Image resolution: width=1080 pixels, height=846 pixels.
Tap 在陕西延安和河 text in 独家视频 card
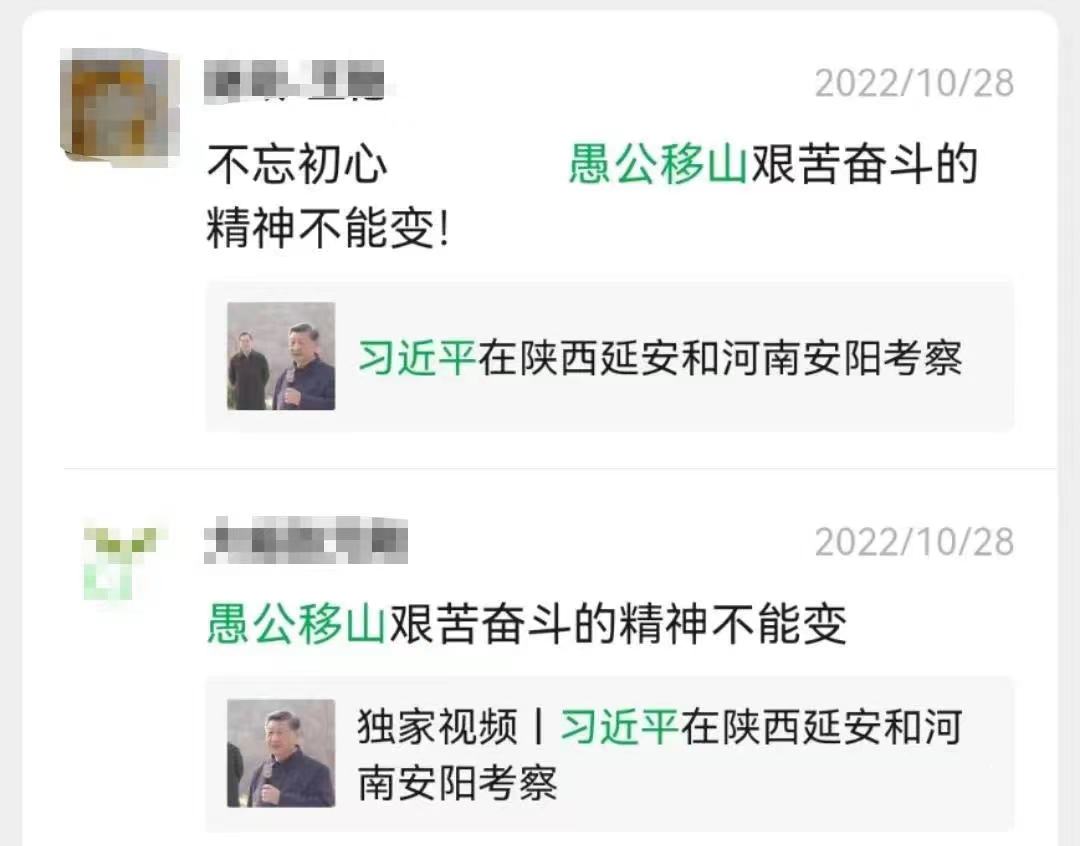tap(822, 727)
